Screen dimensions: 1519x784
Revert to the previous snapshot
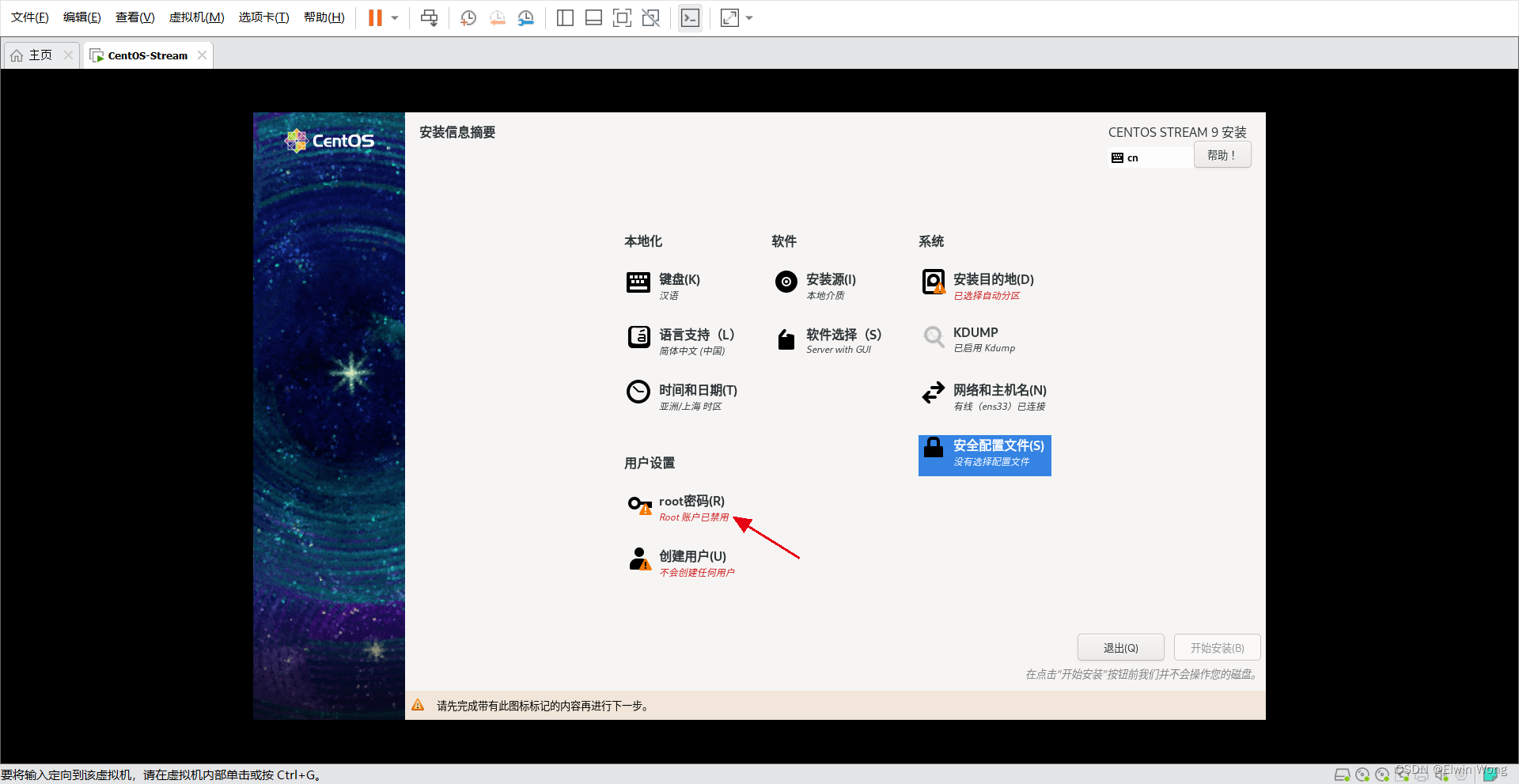coord(497,17)
